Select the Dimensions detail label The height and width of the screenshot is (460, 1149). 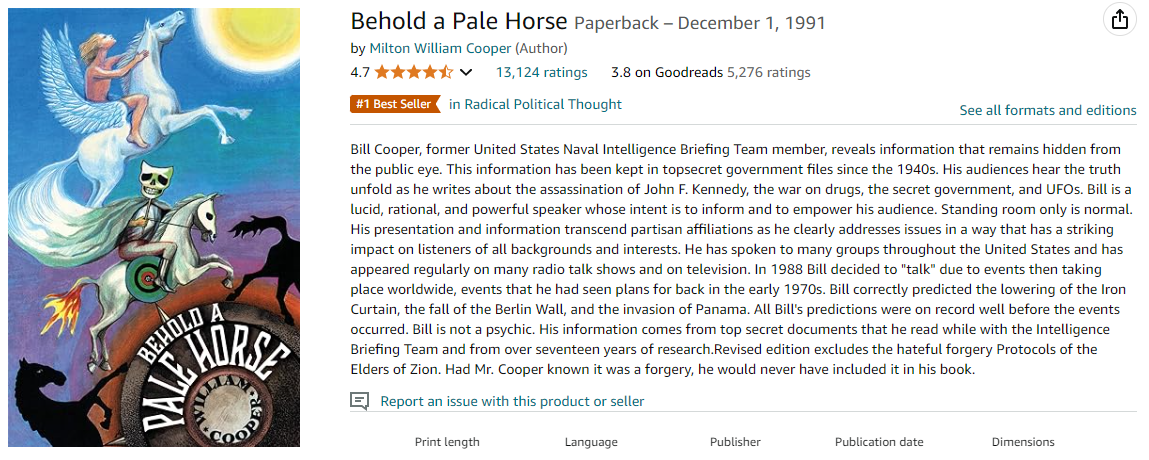[1023, 442]
